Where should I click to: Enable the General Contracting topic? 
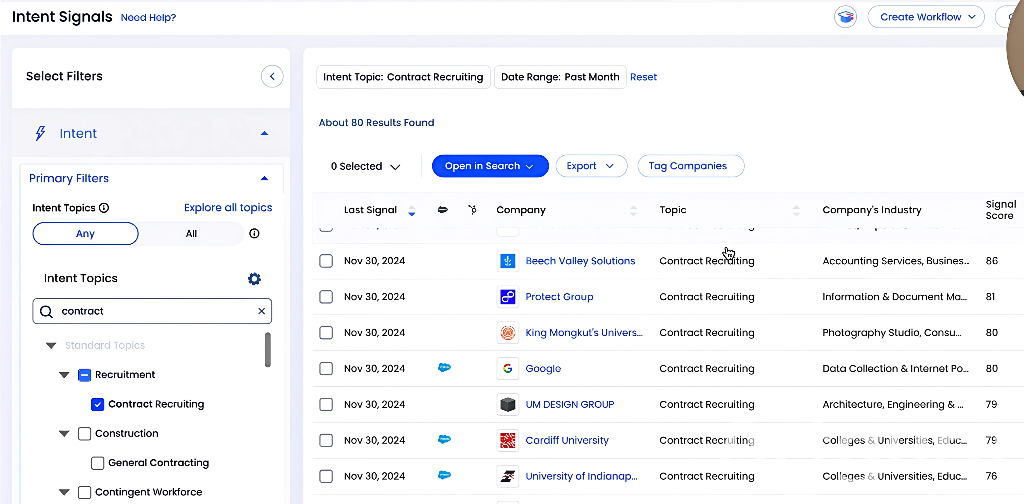[97, 464]
